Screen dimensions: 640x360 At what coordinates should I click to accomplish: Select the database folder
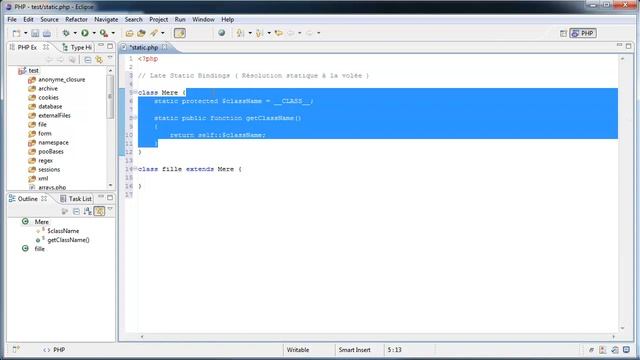click(x=45, y=107)
